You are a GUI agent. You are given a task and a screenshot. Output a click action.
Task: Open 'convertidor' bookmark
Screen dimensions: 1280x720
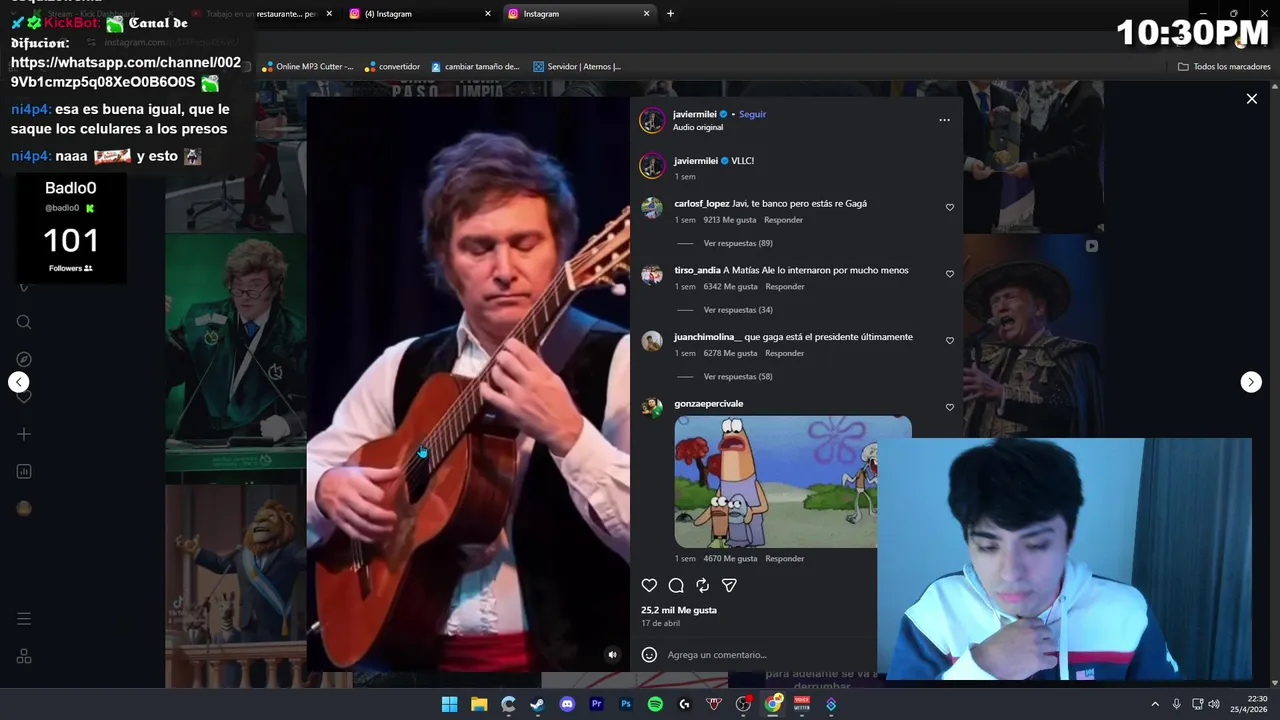pyautogui.click(x=392, y=67)
